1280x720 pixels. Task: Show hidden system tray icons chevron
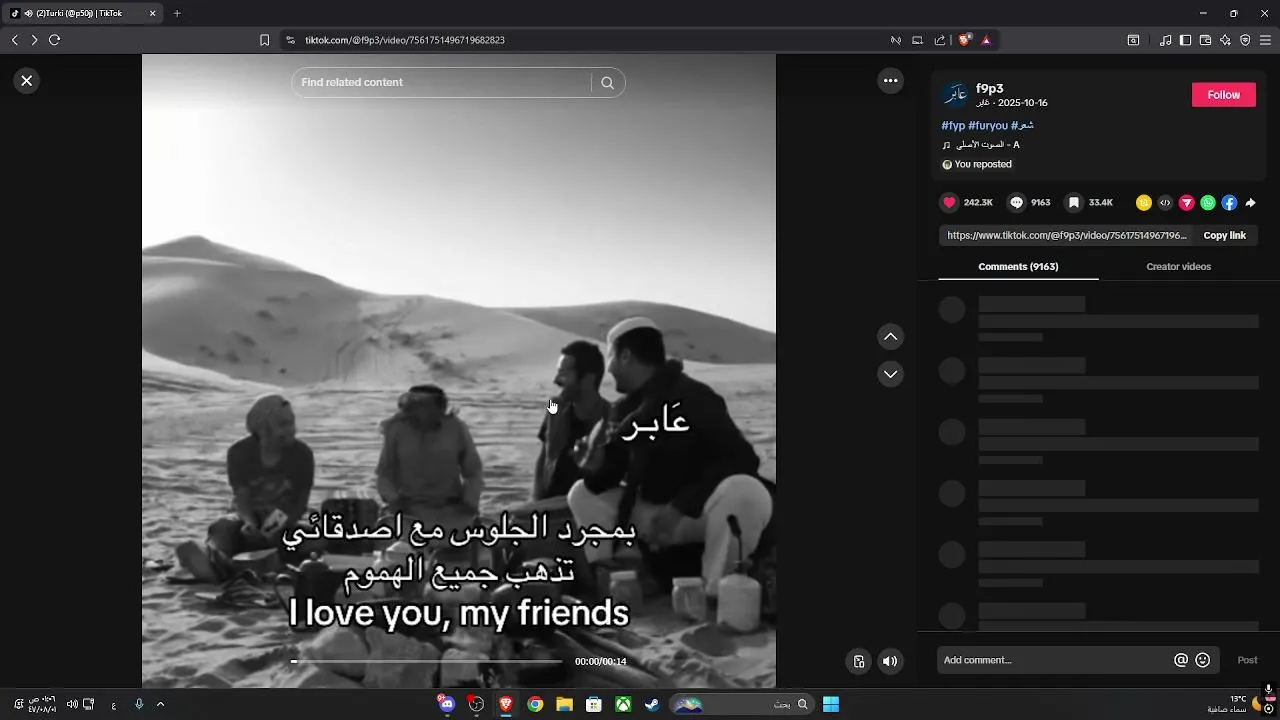160,704
